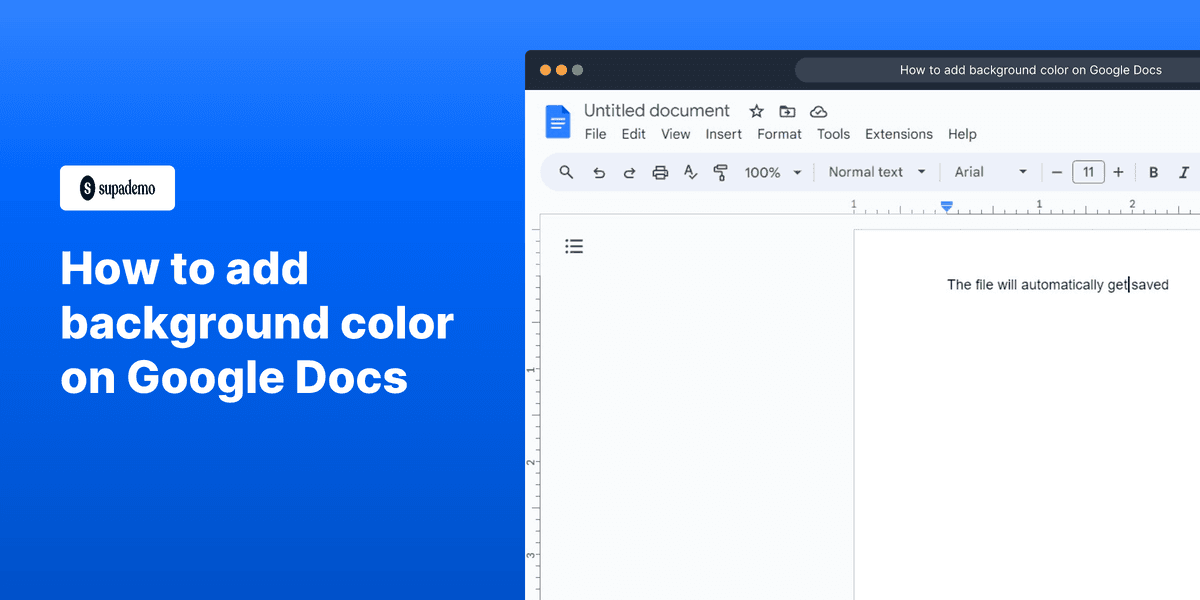Run the spelling check icon

[x=690, y=172]
